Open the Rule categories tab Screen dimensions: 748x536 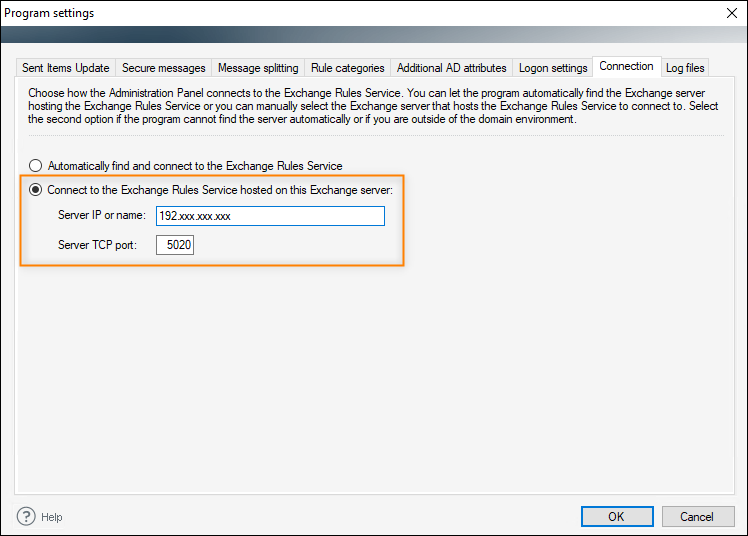[348, 68]
